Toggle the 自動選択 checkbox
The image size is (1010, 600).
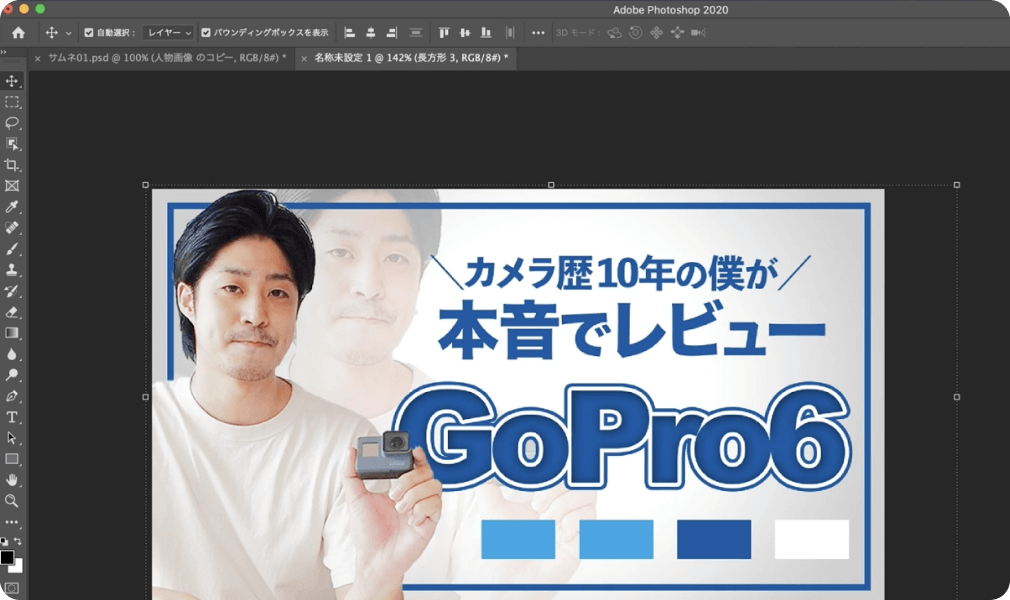pos(89,33)
